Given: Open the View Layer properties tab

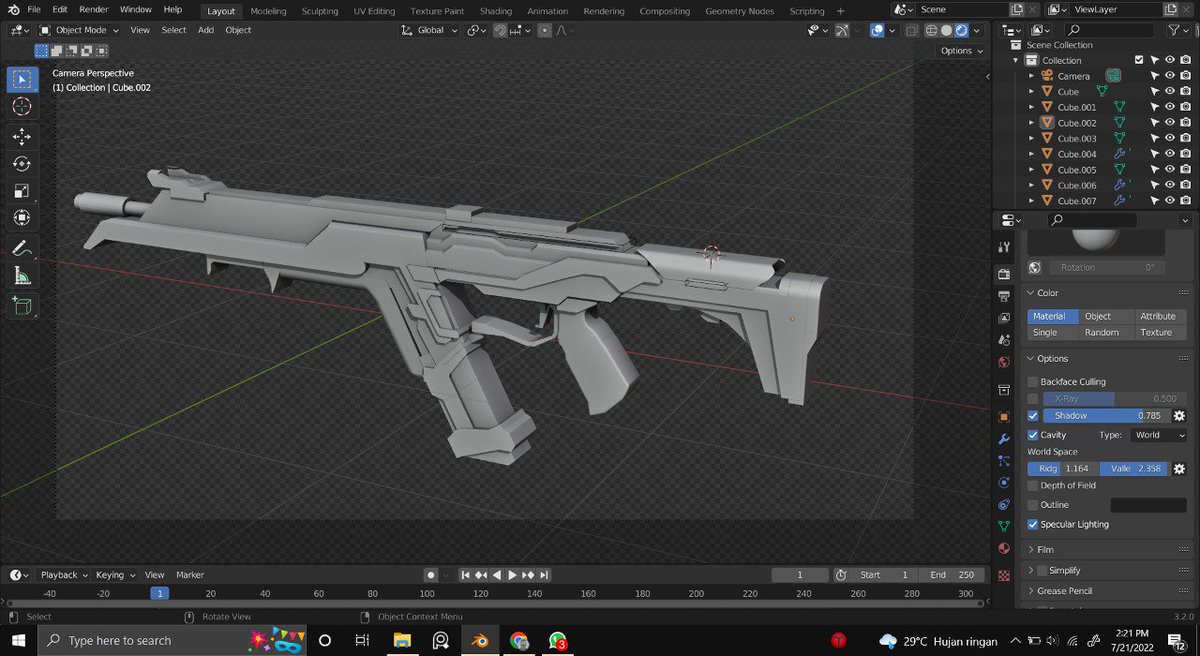Looking at the screenshot, I should [x=1004, y=319].
